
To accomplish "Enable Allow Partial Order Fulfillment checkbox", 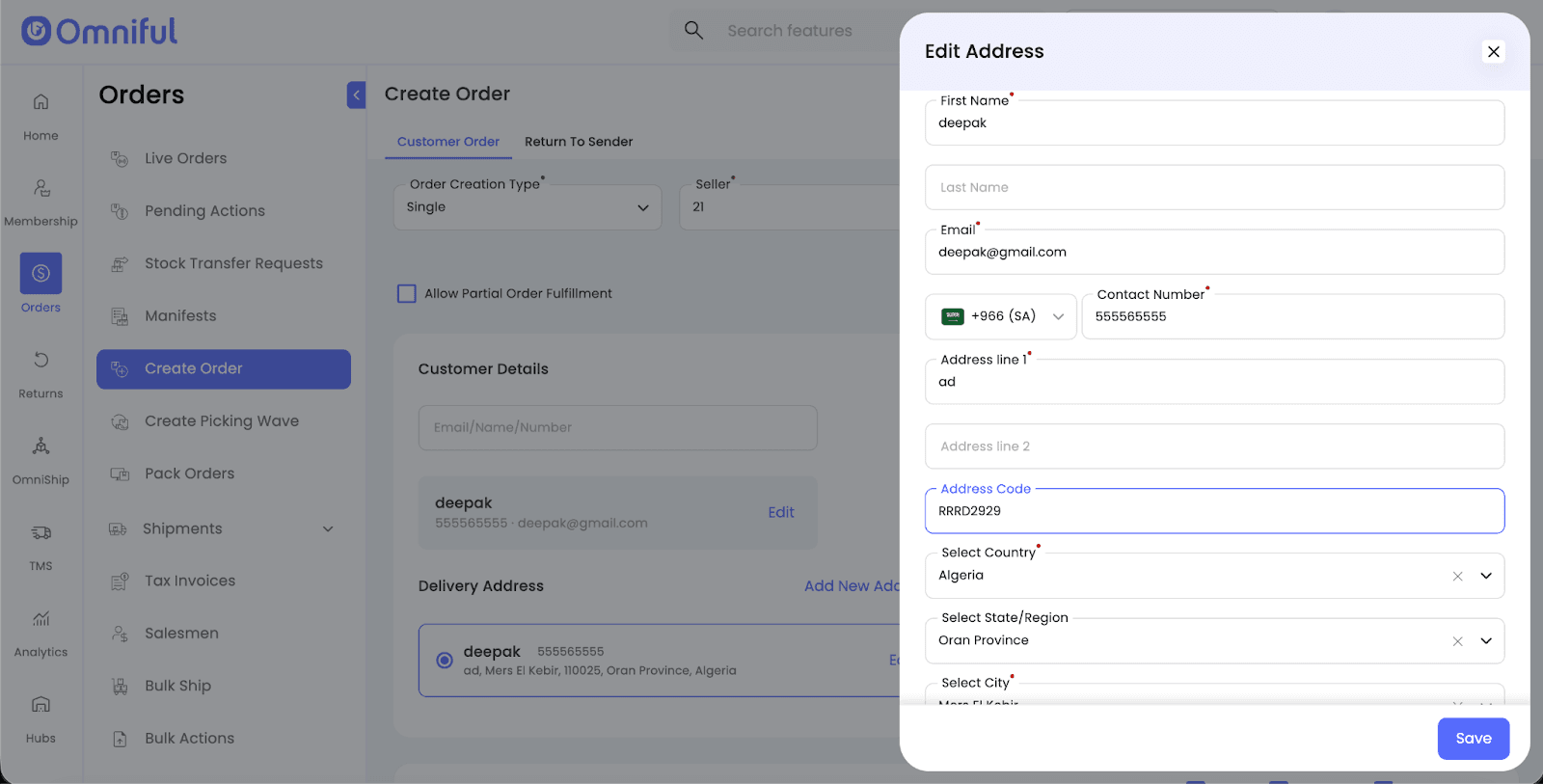I will pos(407,294).
